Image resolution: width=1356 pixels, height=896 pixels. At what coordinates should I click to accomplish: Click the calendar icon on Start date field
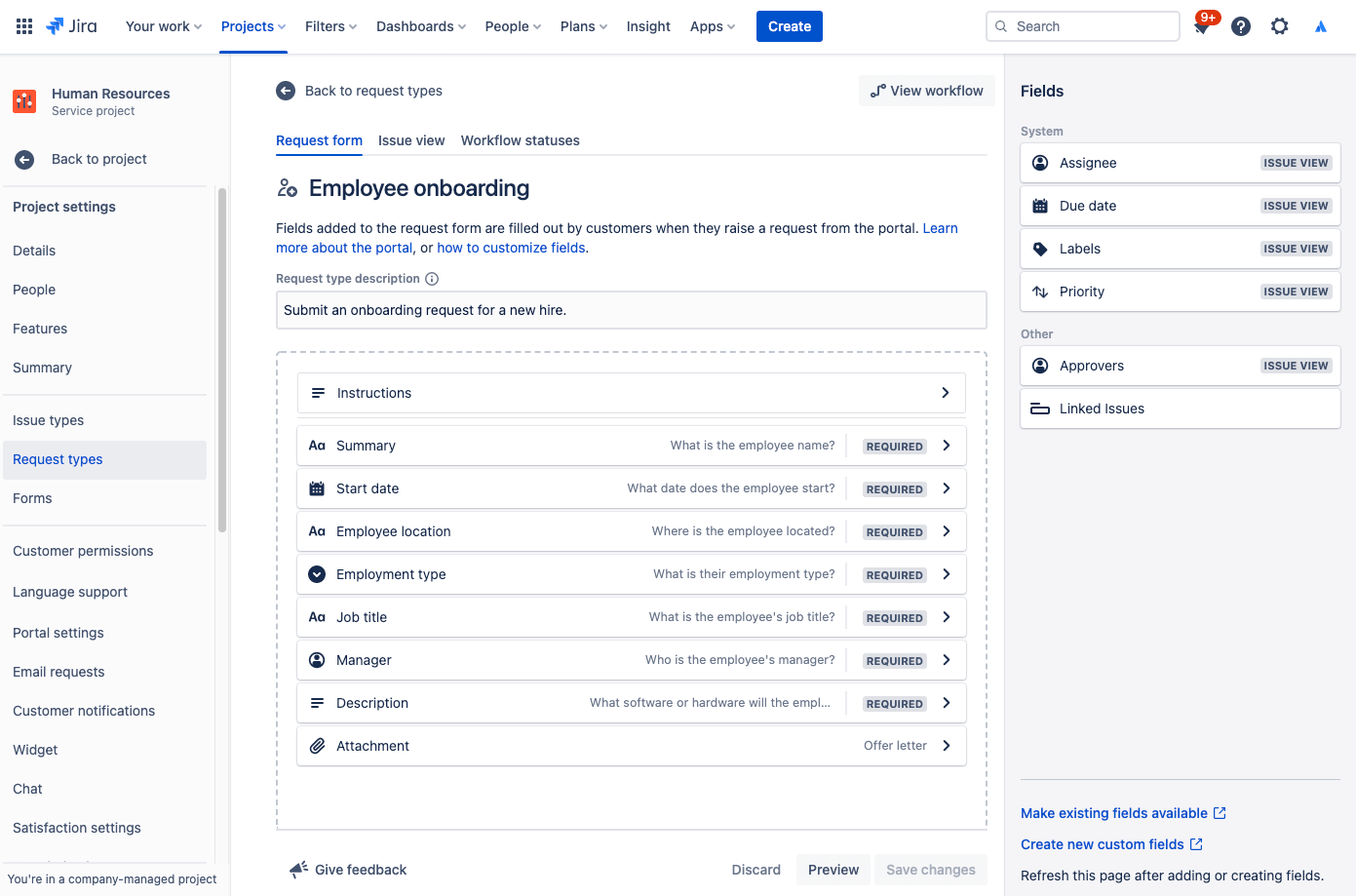(x=317, y=487)
